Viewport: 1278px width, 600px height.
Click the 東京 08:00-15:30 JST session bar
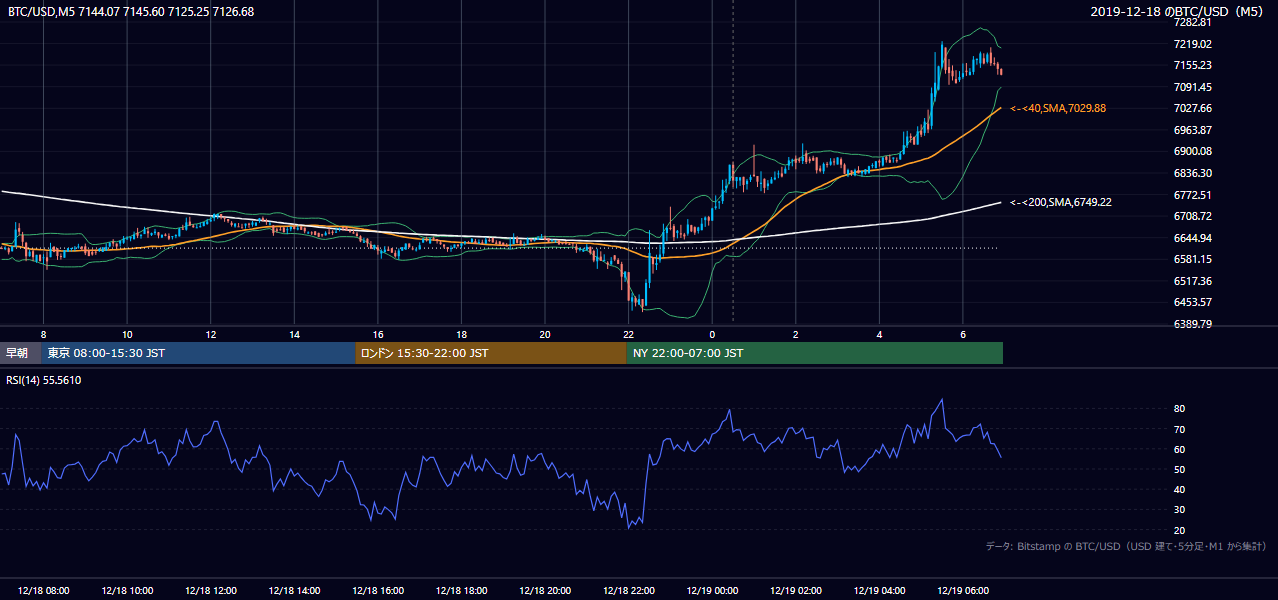199,353
